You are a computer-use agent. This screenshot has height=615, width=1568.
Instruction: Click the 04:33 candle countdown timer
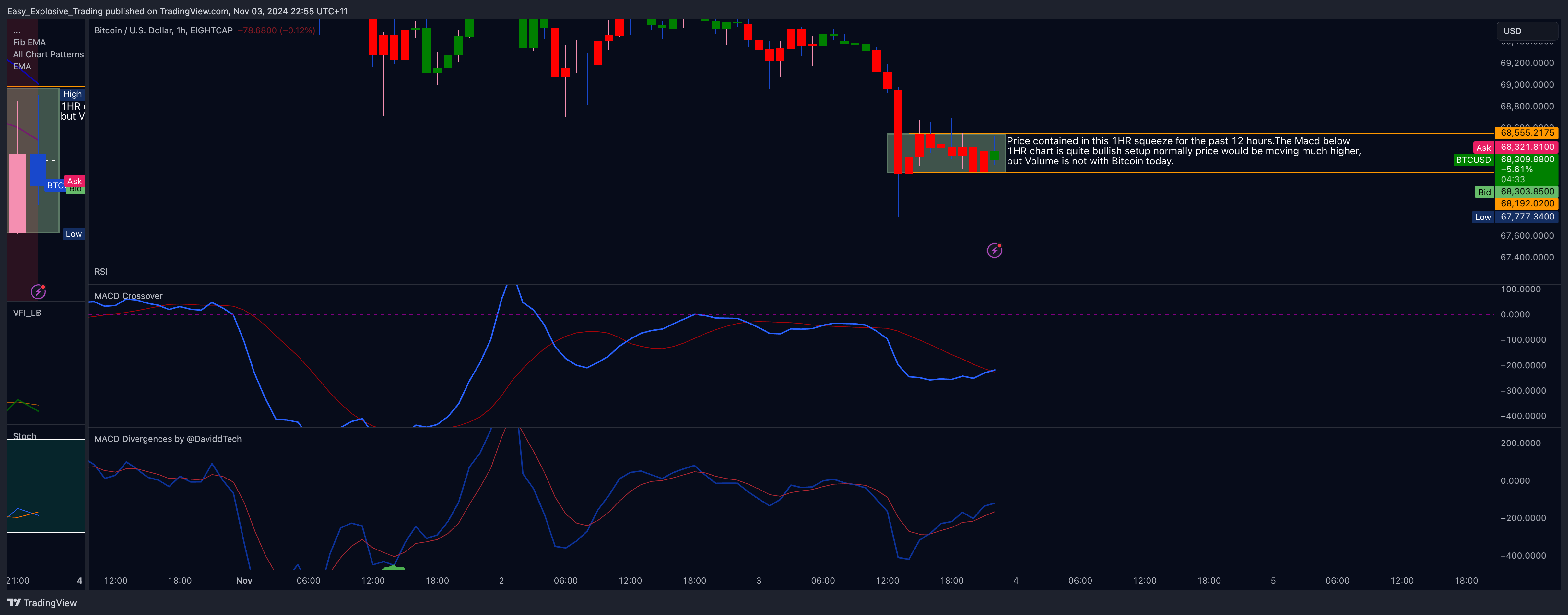click(1513, 180)
